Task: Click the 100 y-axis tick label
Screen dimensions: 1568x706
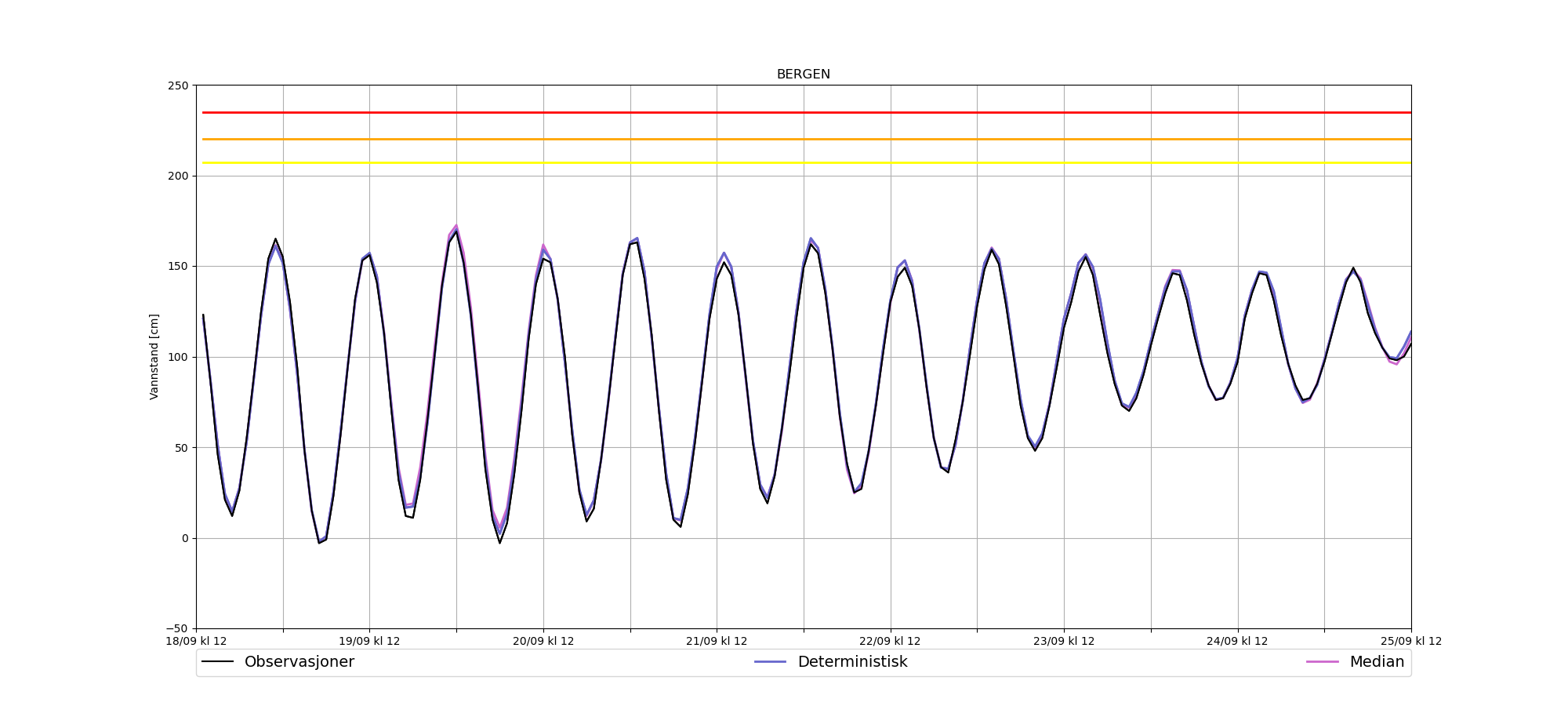Action: coord(178,357)
